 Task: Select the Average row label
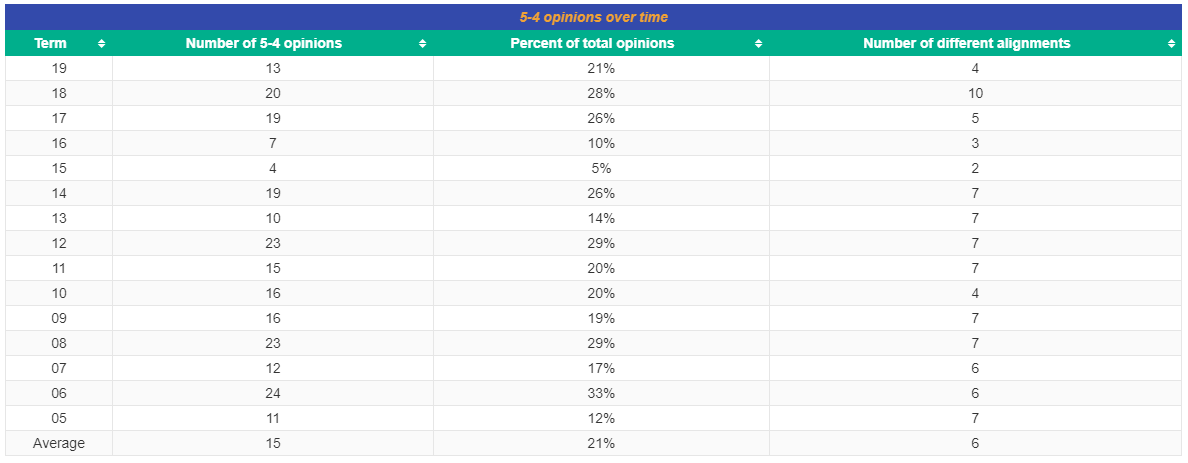[x=59, y=443]
